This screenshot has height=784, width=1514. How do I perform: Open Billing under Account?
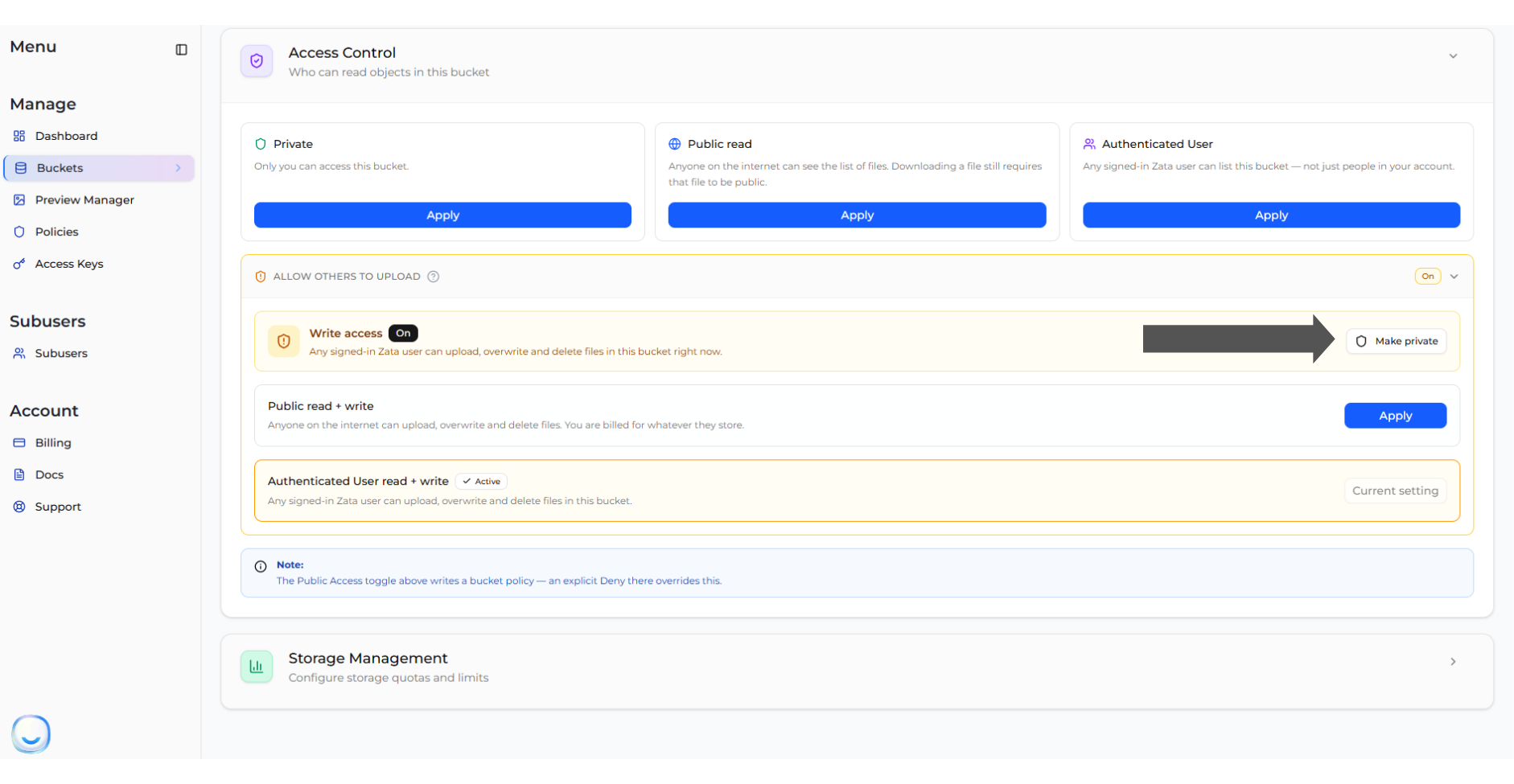(x=100, y=442)
